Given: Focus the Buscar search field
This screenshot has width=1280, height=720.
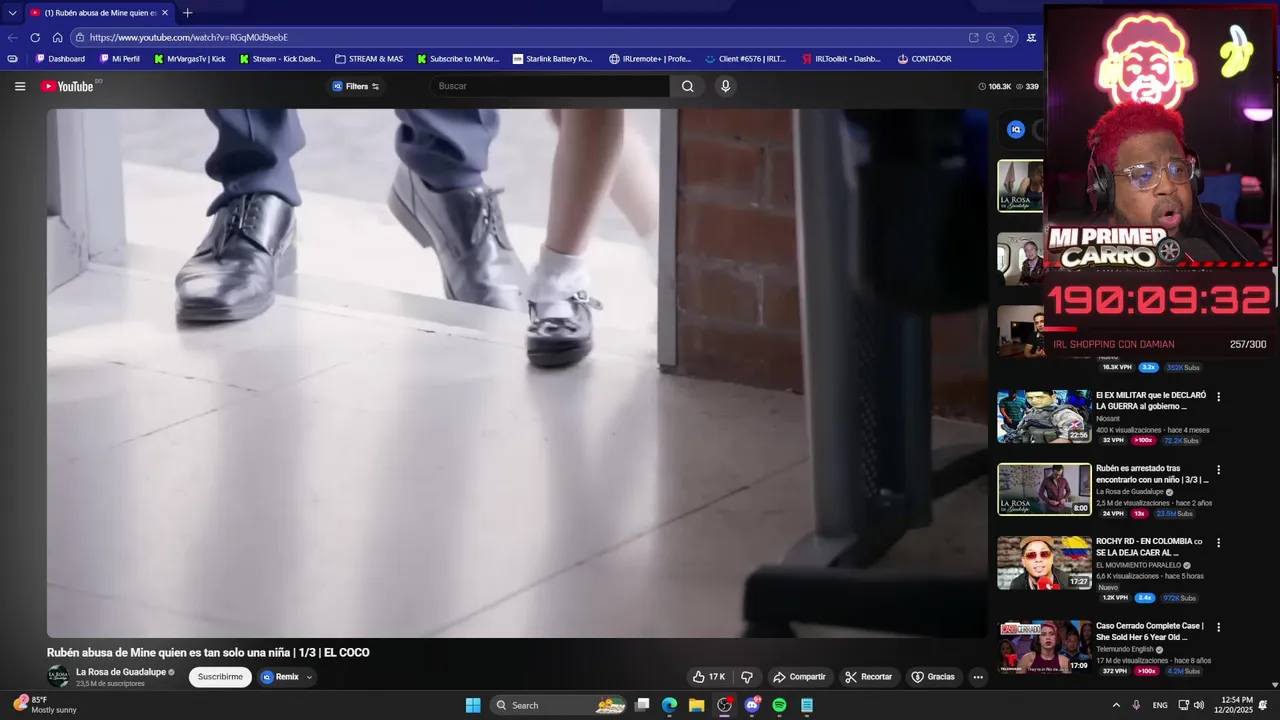Looking at the screenshot, I should click(550, 86).
